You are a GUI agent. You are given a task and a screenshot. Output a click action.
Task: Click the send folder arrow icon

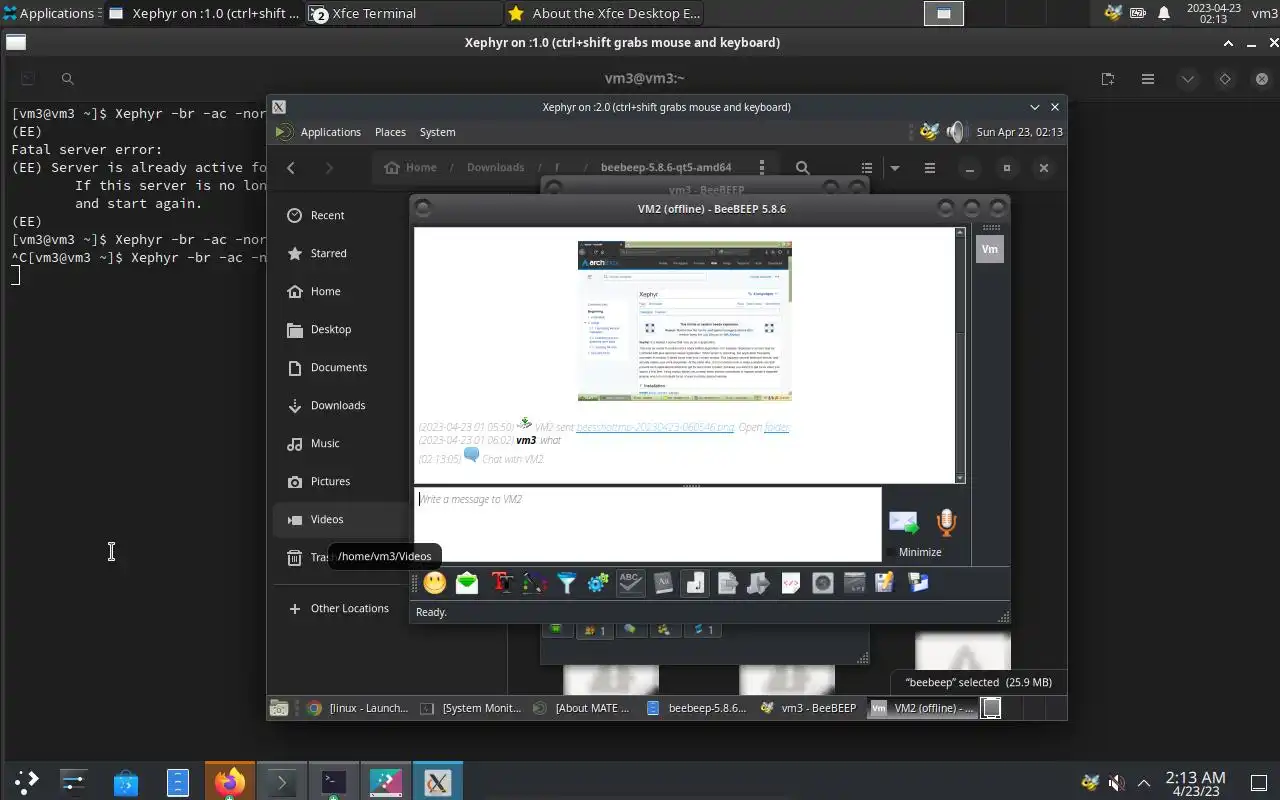point(758,583)
